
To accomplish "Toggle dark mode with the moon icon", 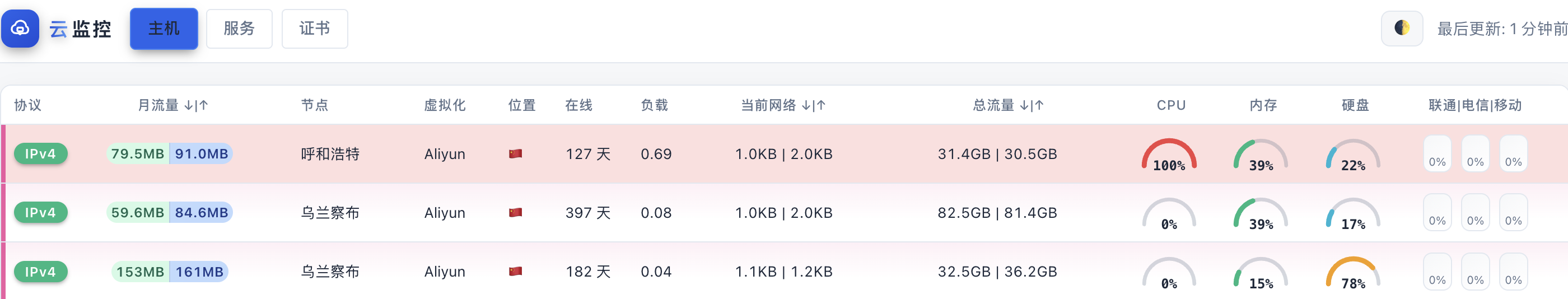I will tap(1401, 28).
